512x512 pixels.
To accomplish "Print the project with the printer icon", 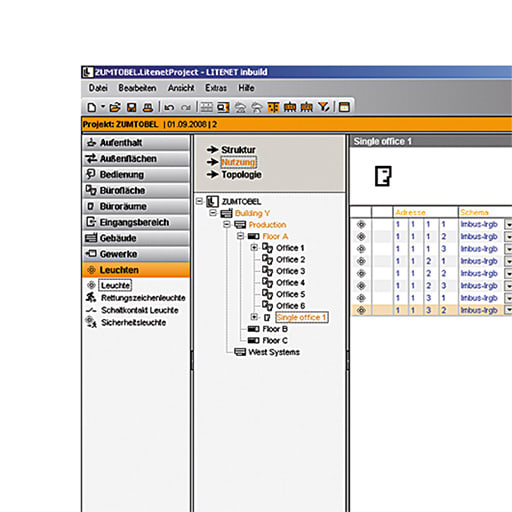I will pos(148,107).
